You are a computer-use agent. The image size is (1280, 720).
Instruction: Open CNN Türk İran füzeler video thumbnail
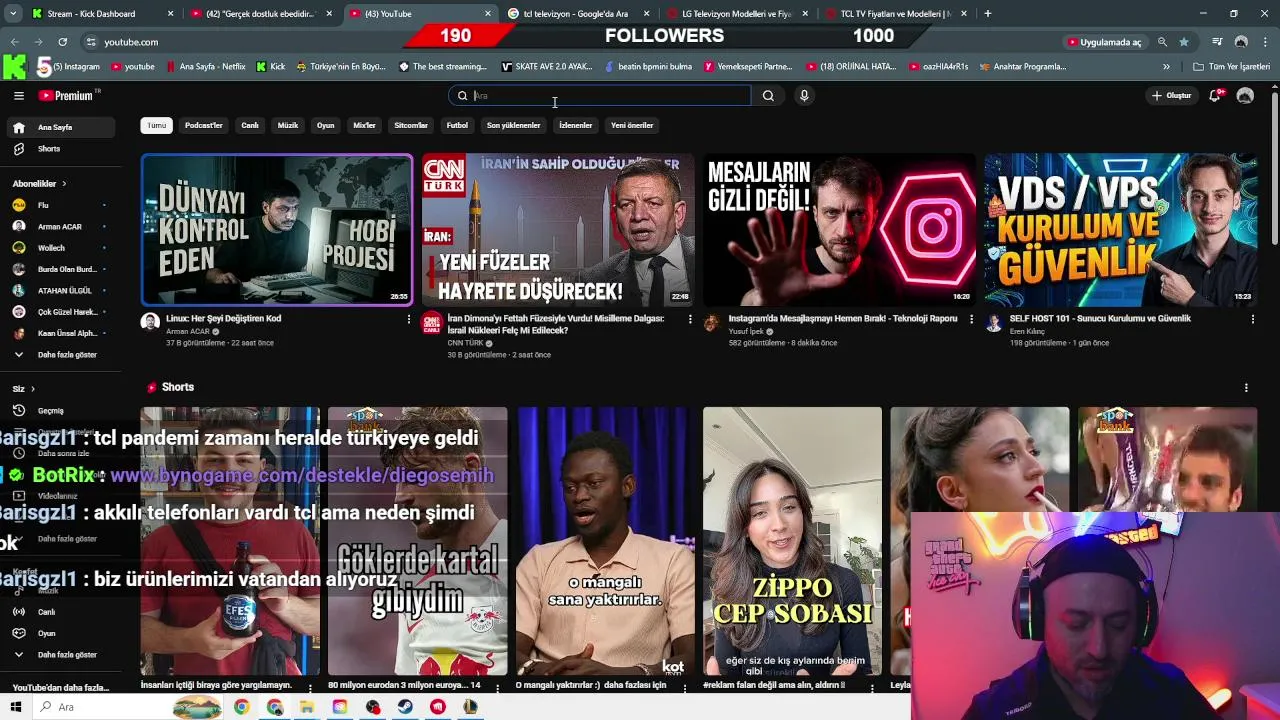click(558, 230)
